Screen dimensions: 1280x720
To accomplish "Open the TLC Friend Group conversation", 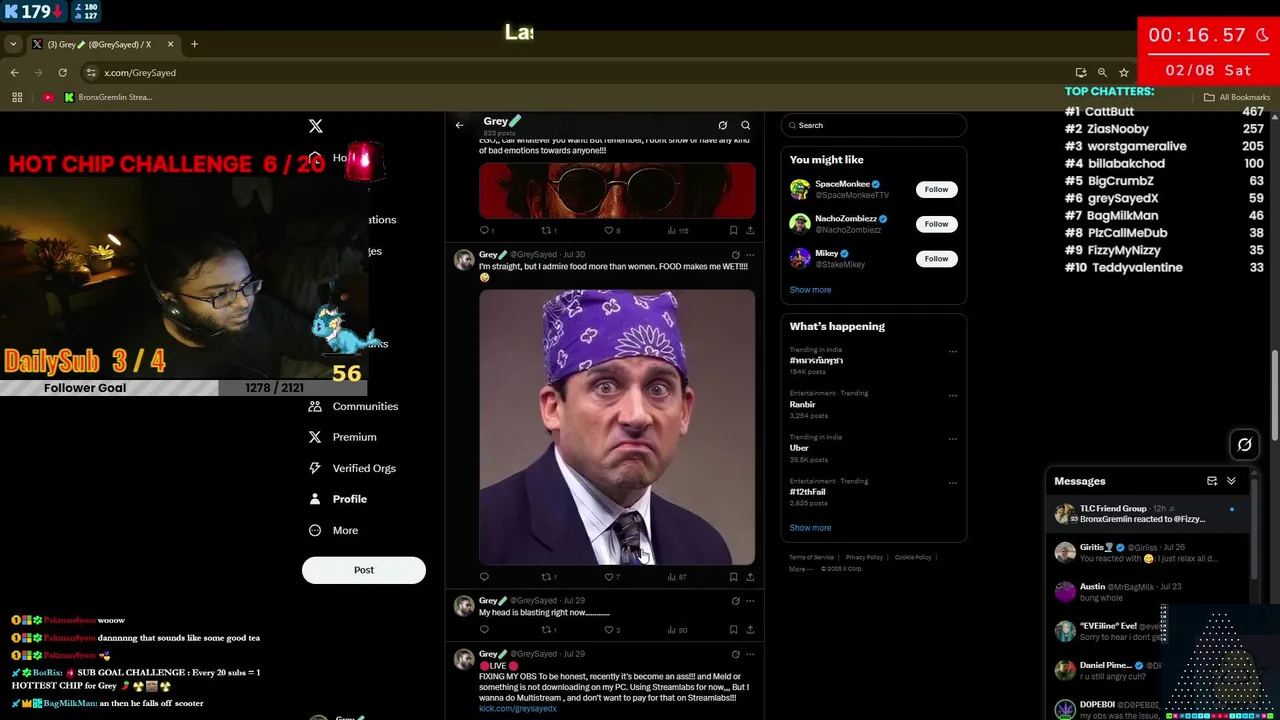I will point(1150,514).
